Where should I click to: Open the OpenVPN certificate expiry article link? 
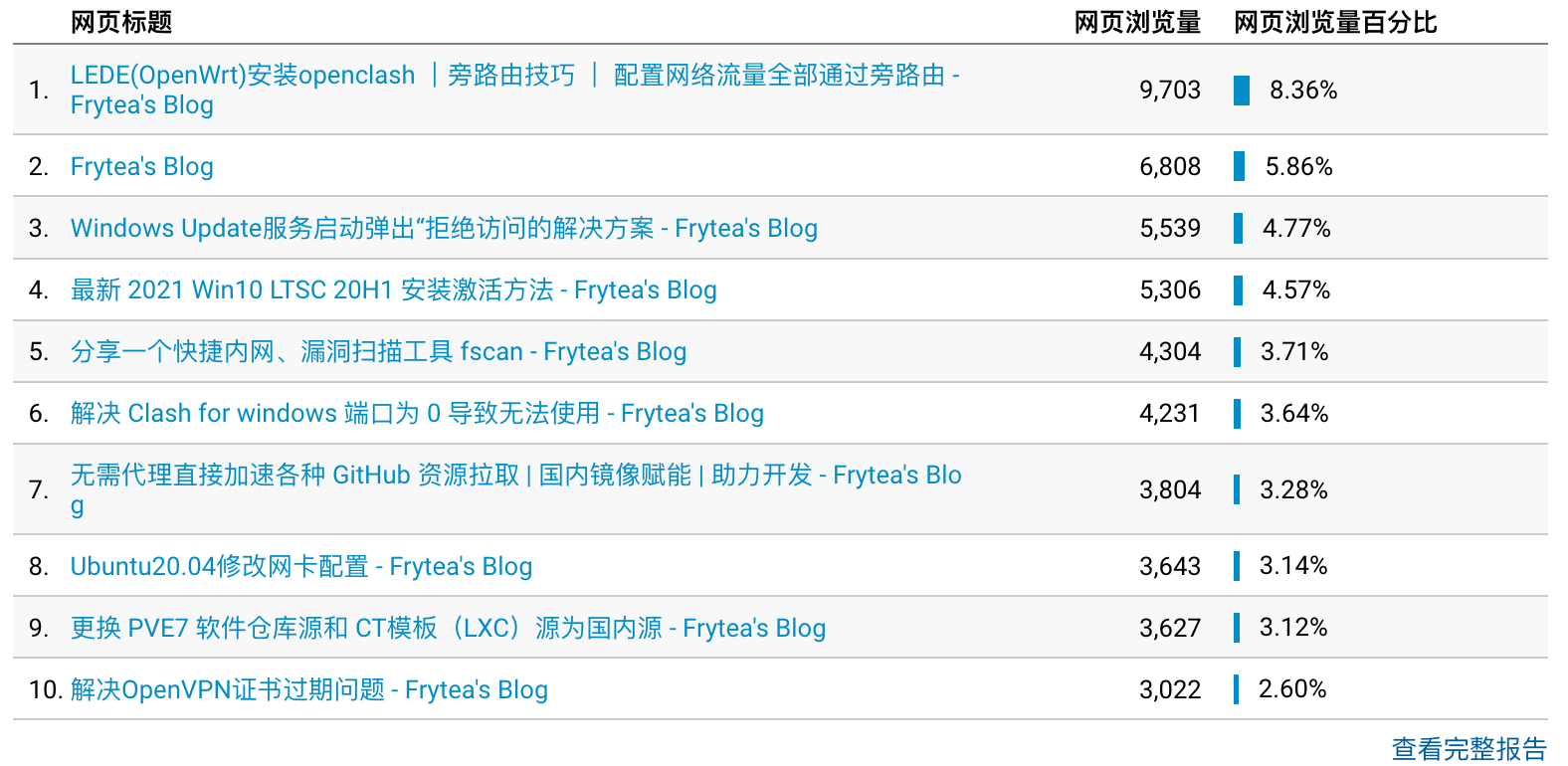tap(308, 690)
